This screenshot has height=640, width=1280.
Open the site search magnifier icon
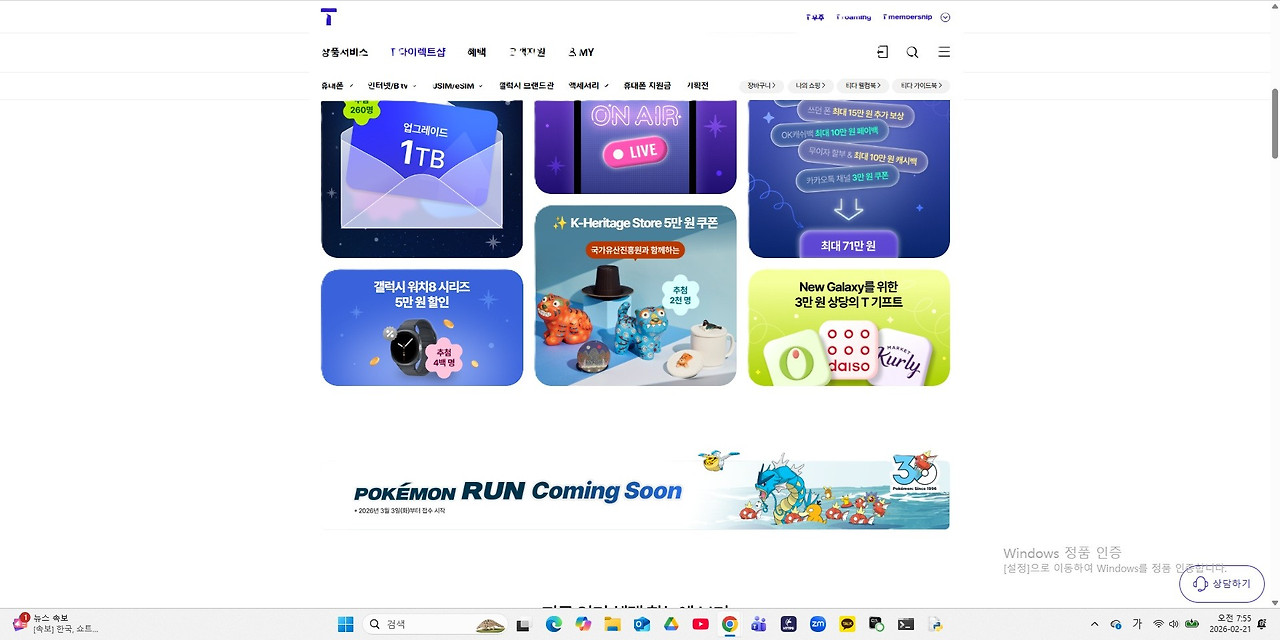point(912,52)
